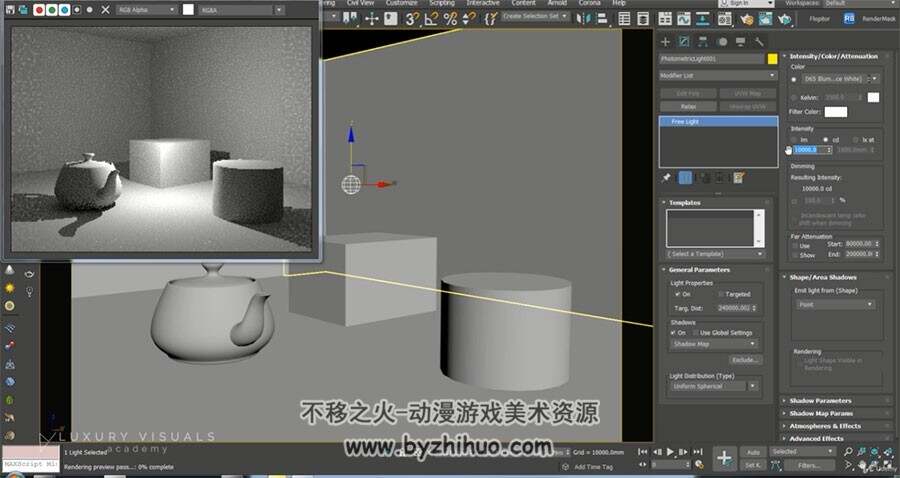Open Create Selection Set dropdown
Image resolution: width=900 pixels, height=478 pixels.
(x=535, y=17)
